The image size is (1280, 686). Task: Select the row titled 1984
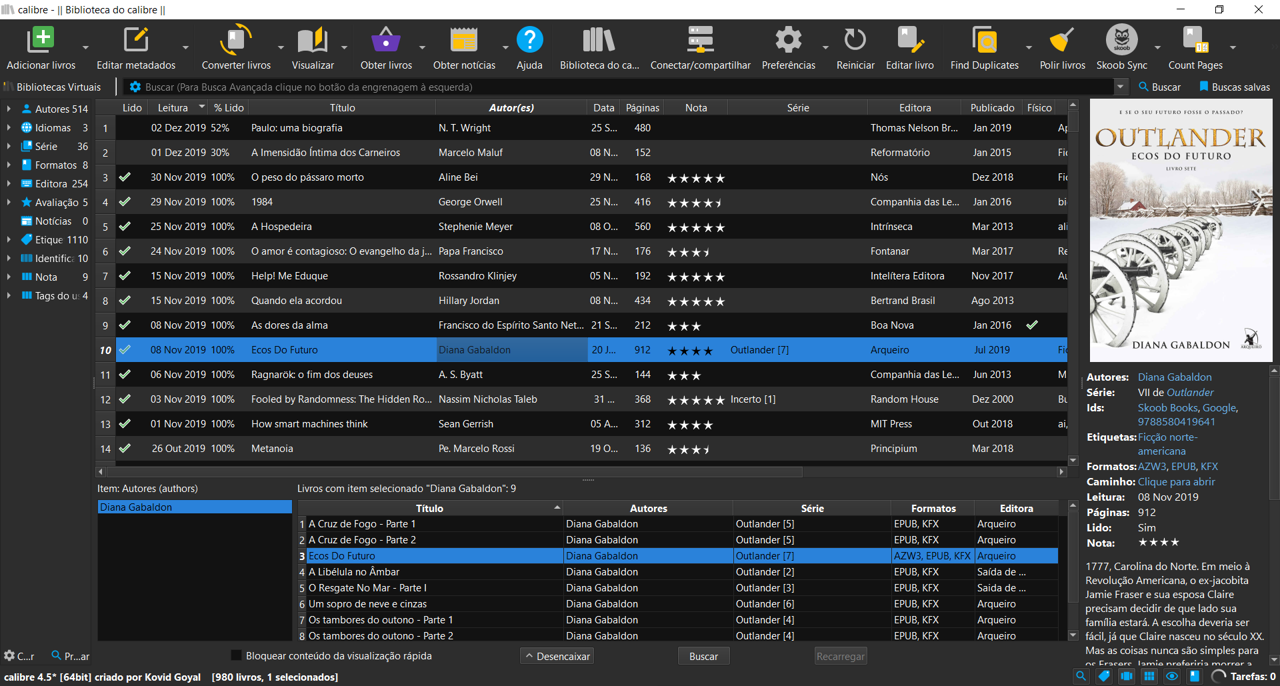pos(582,202)
